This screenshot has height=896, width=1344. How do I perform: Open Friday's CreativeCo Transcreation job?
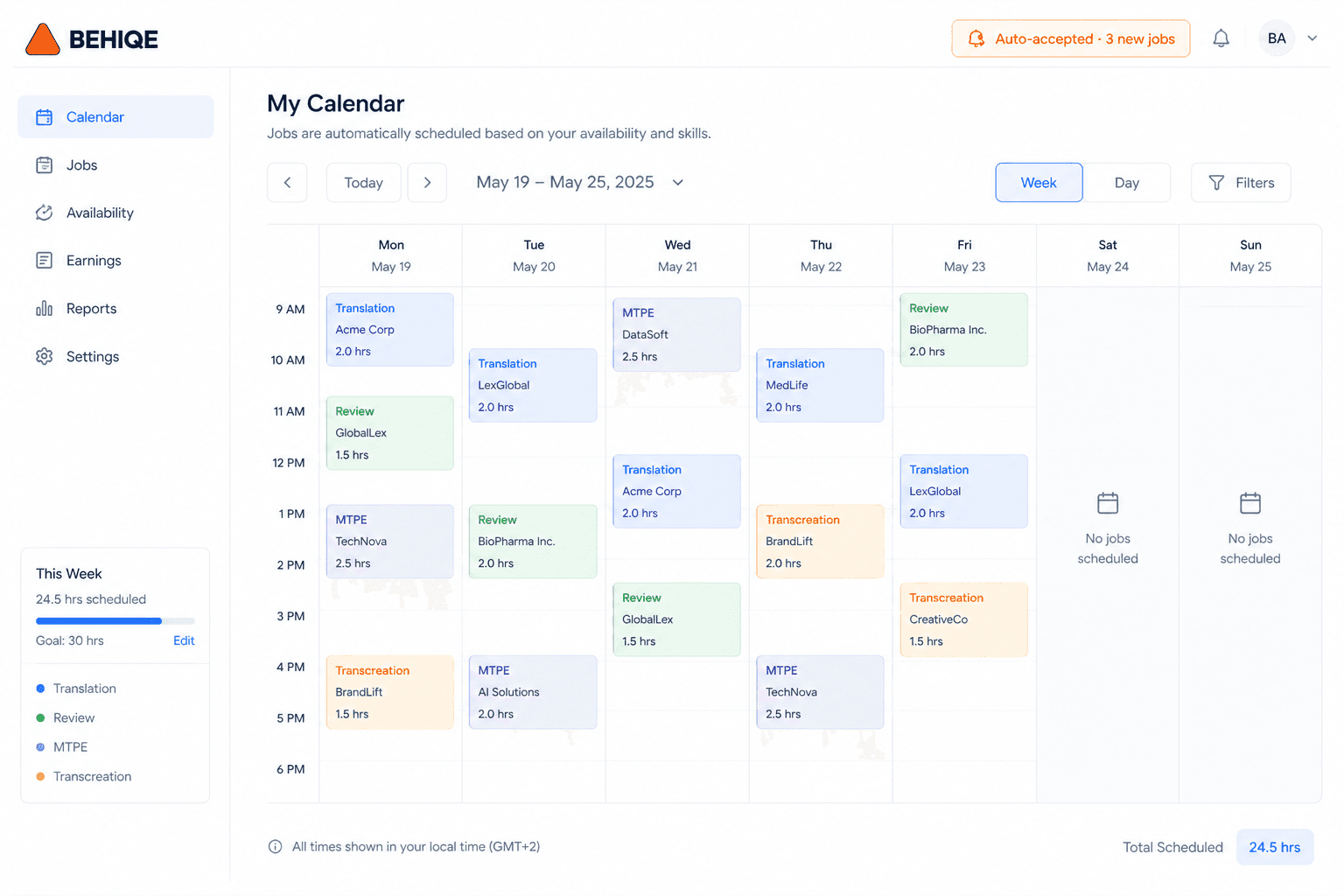click(964, 619)
